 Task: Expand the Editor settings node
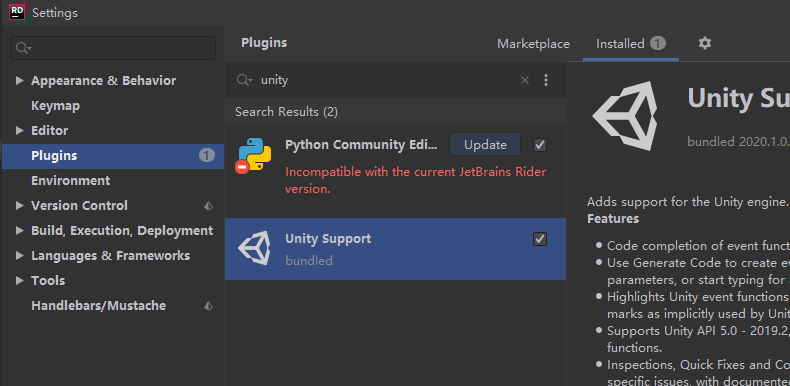[x=20, y=131]
